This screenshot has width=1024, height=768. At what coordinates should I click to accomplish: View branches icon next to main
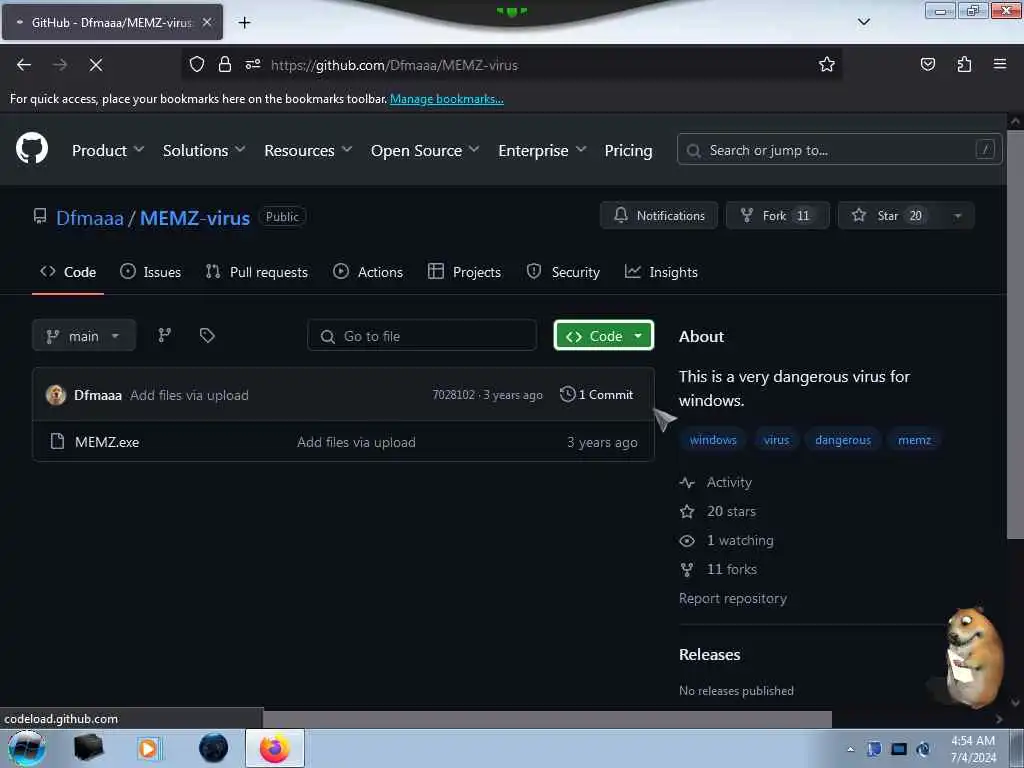point(165,336)
